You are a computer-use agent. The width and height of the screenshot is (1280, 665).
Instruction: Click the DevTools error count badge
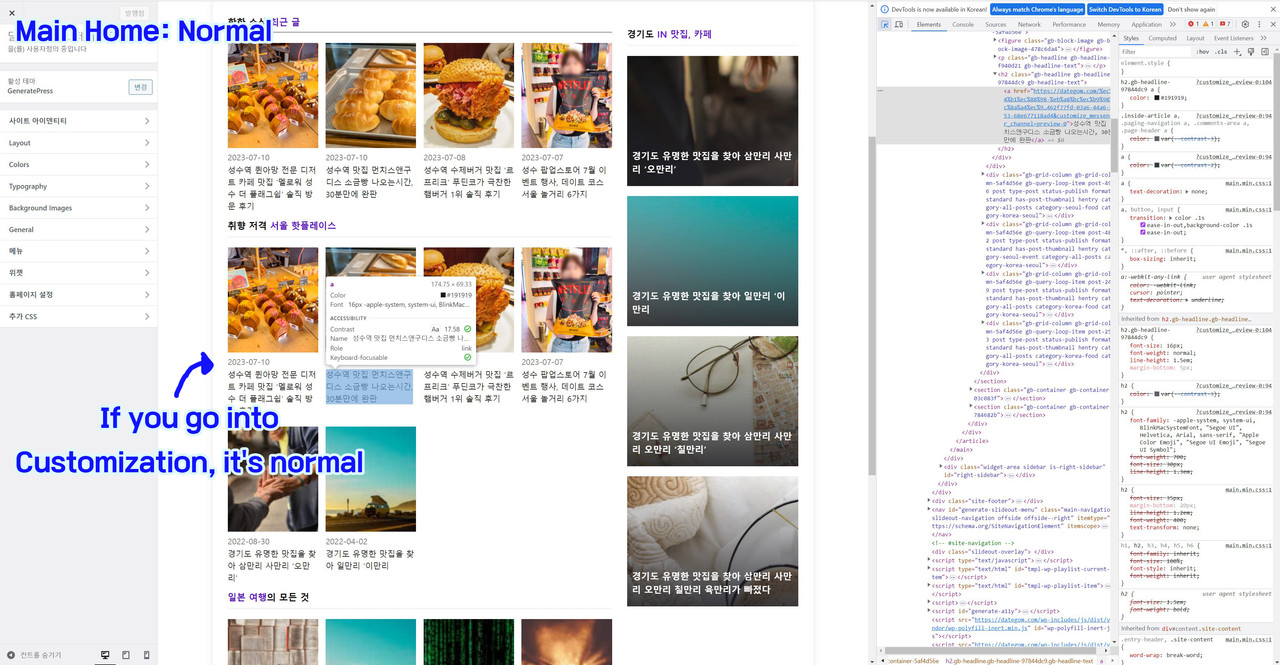[1193, 24]
